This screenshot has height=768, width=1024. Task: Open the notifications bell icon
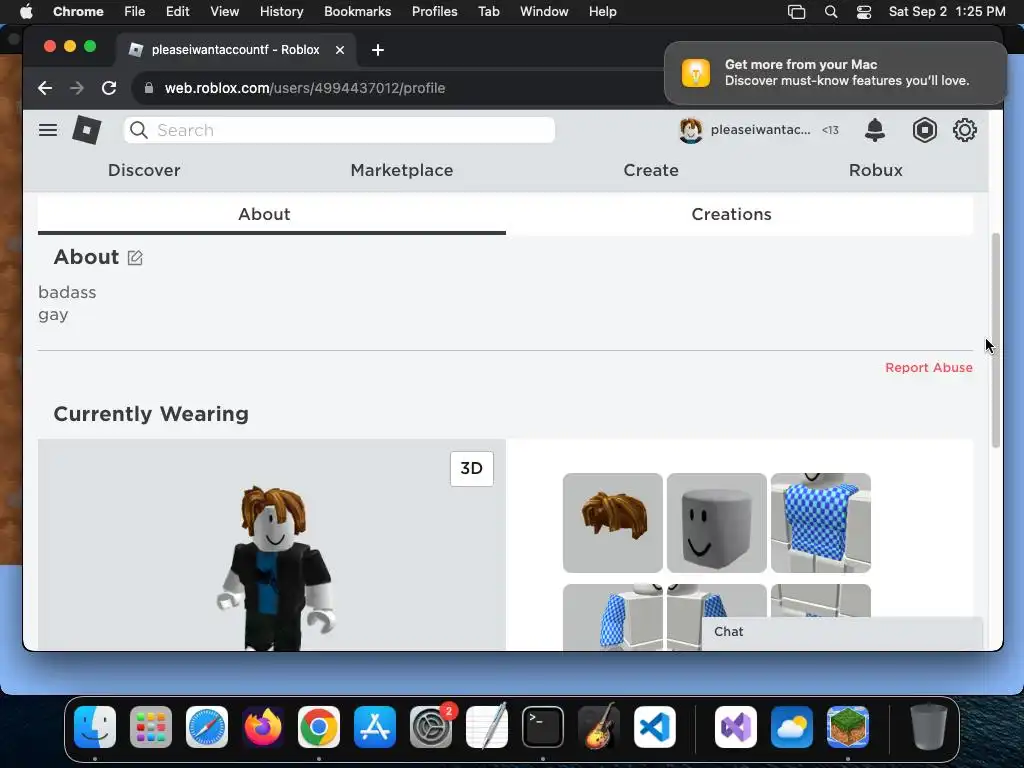click(x=874, y=130)
